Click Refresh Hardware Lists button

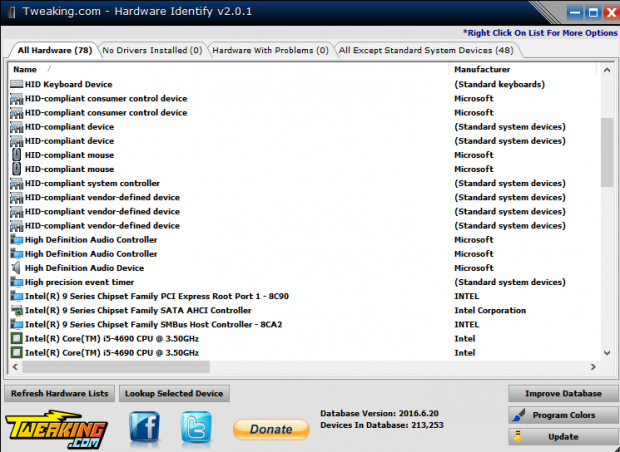(x=59, y=393)
